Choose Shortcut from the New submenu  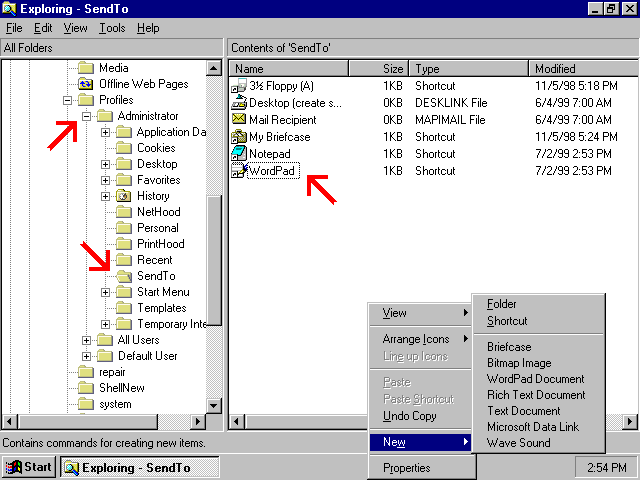(538, 321)
